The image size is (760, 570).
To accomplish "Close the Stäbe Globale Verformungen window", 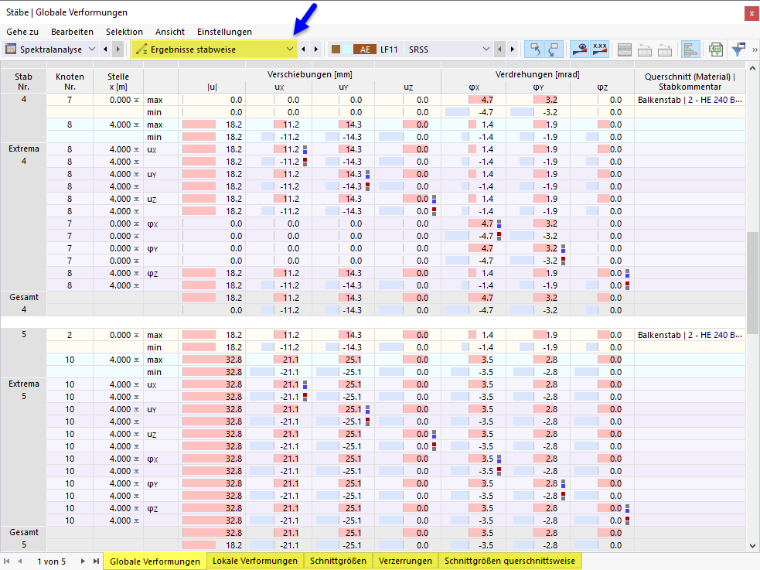I will pos(752,14).
